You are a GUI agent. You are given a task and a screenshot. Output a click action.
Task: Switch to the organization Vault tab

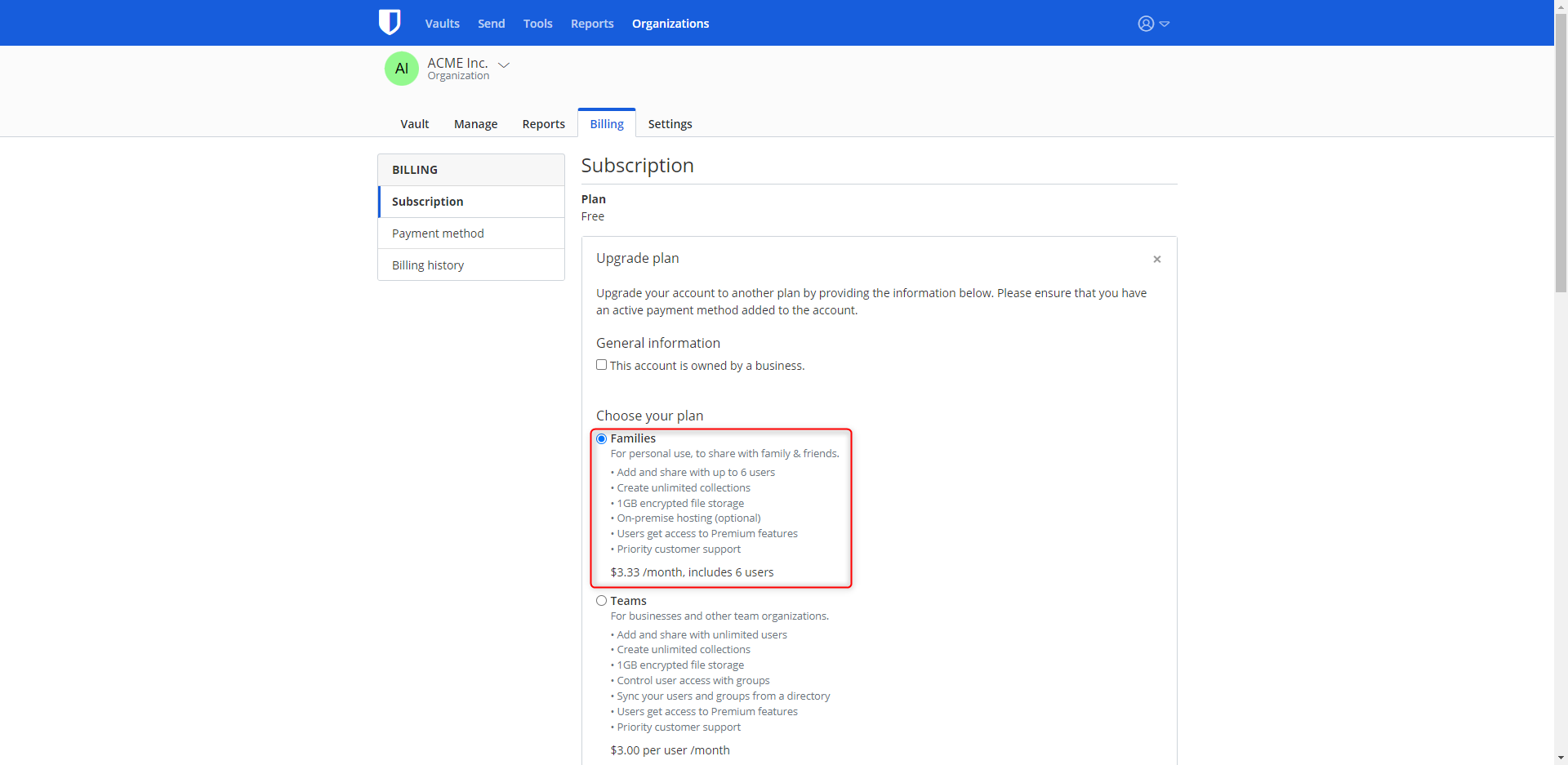point(415,124)
